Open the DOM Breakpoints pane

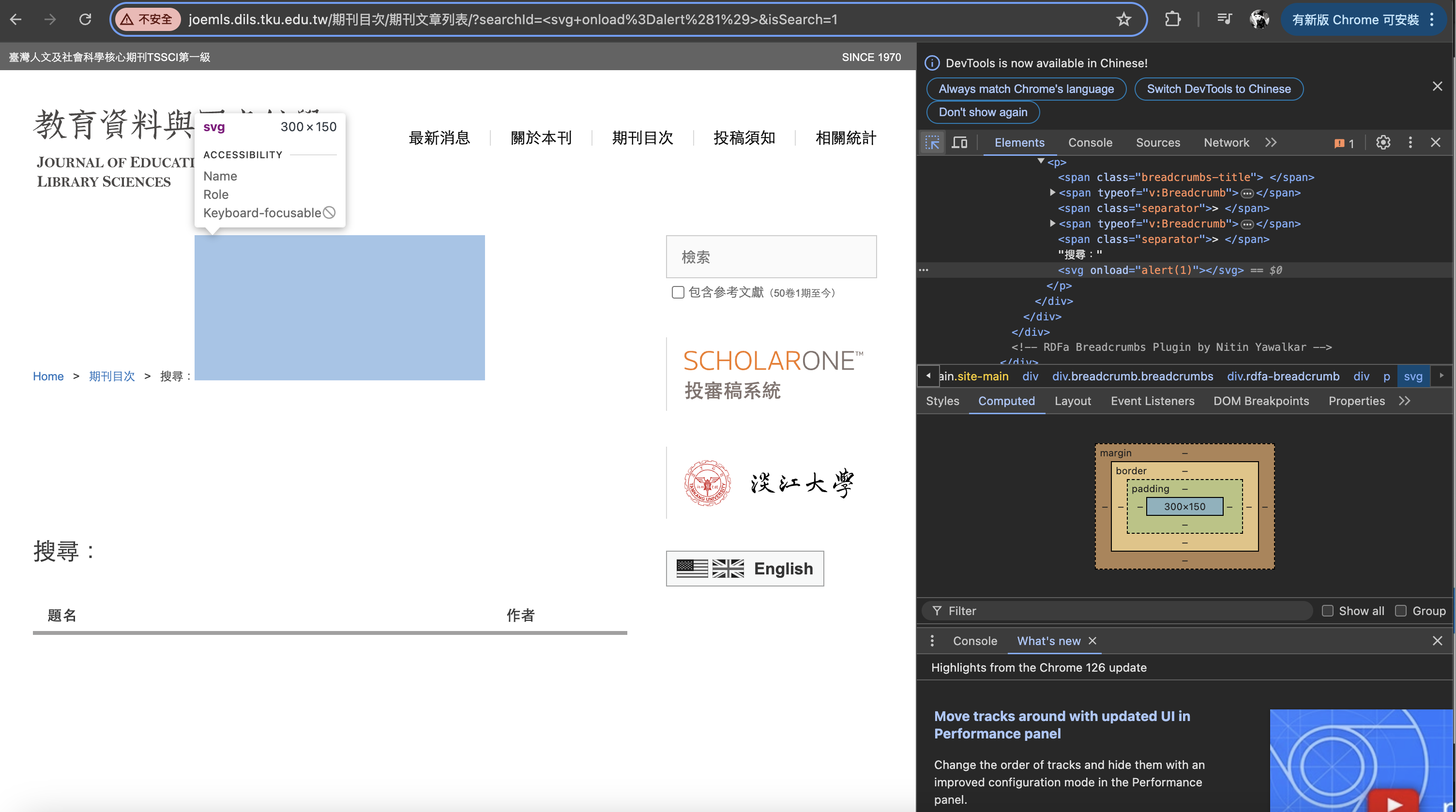[1260, 401]
